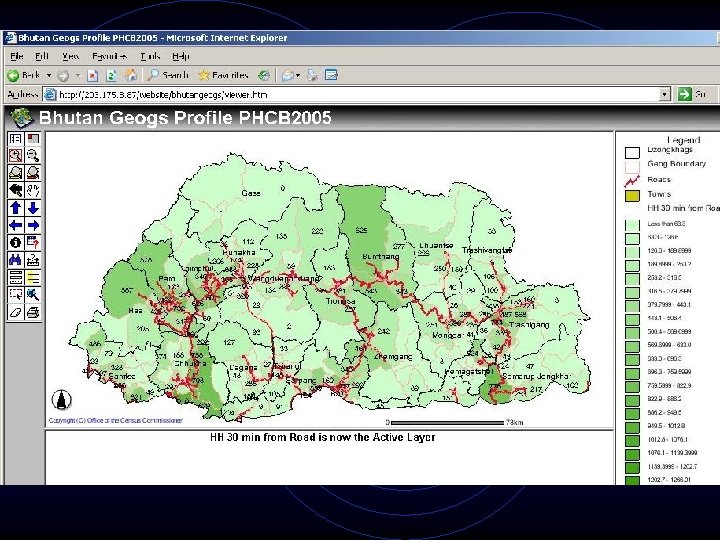Screen dimensions: 720x540
Task: Click the Census Commissioner copyright link
Action: click(116, 420)
